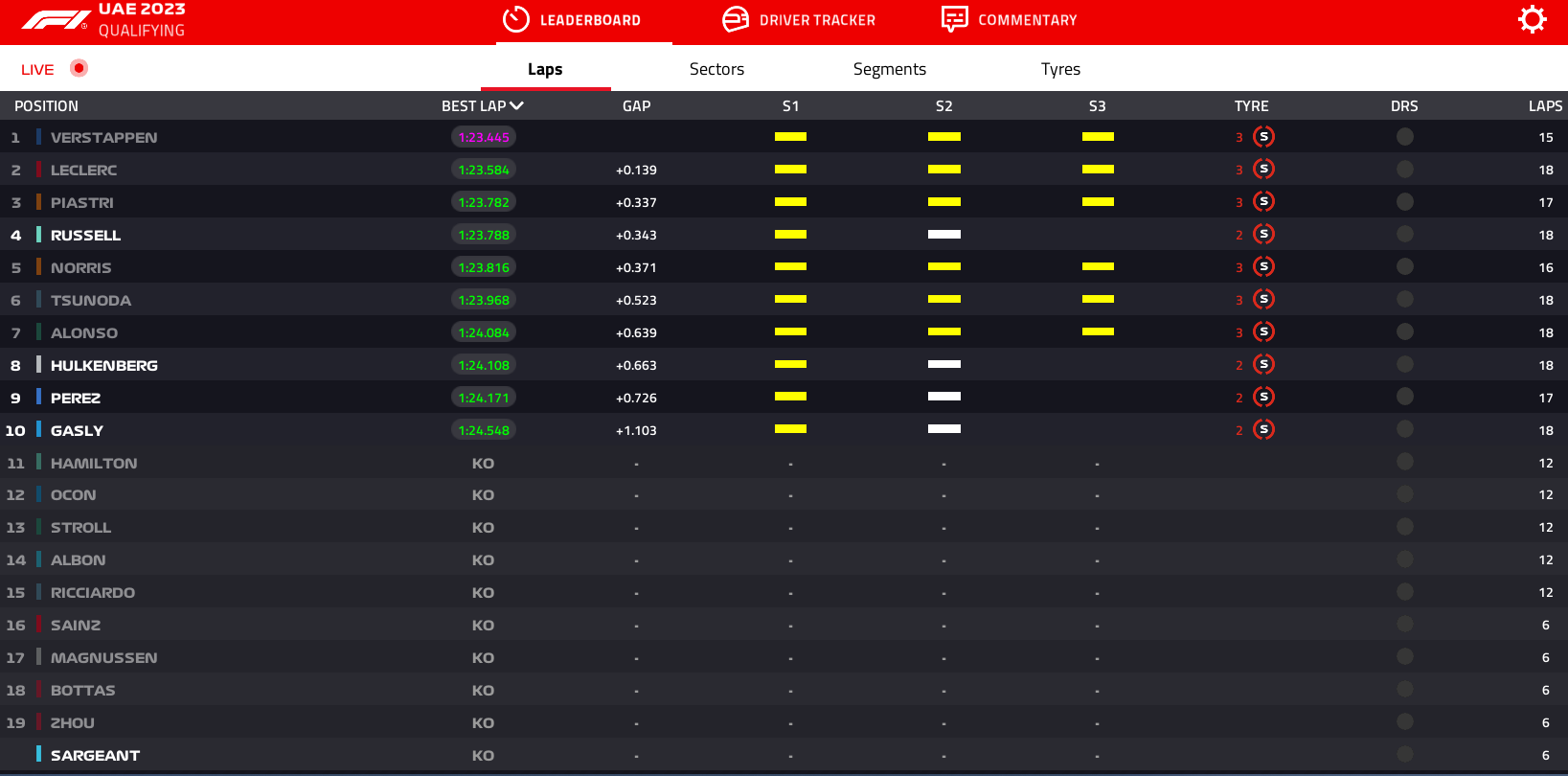1568x776 pixels.
Task: Select the VERSTAPPEN driver row name
Action: coord(103,138)
